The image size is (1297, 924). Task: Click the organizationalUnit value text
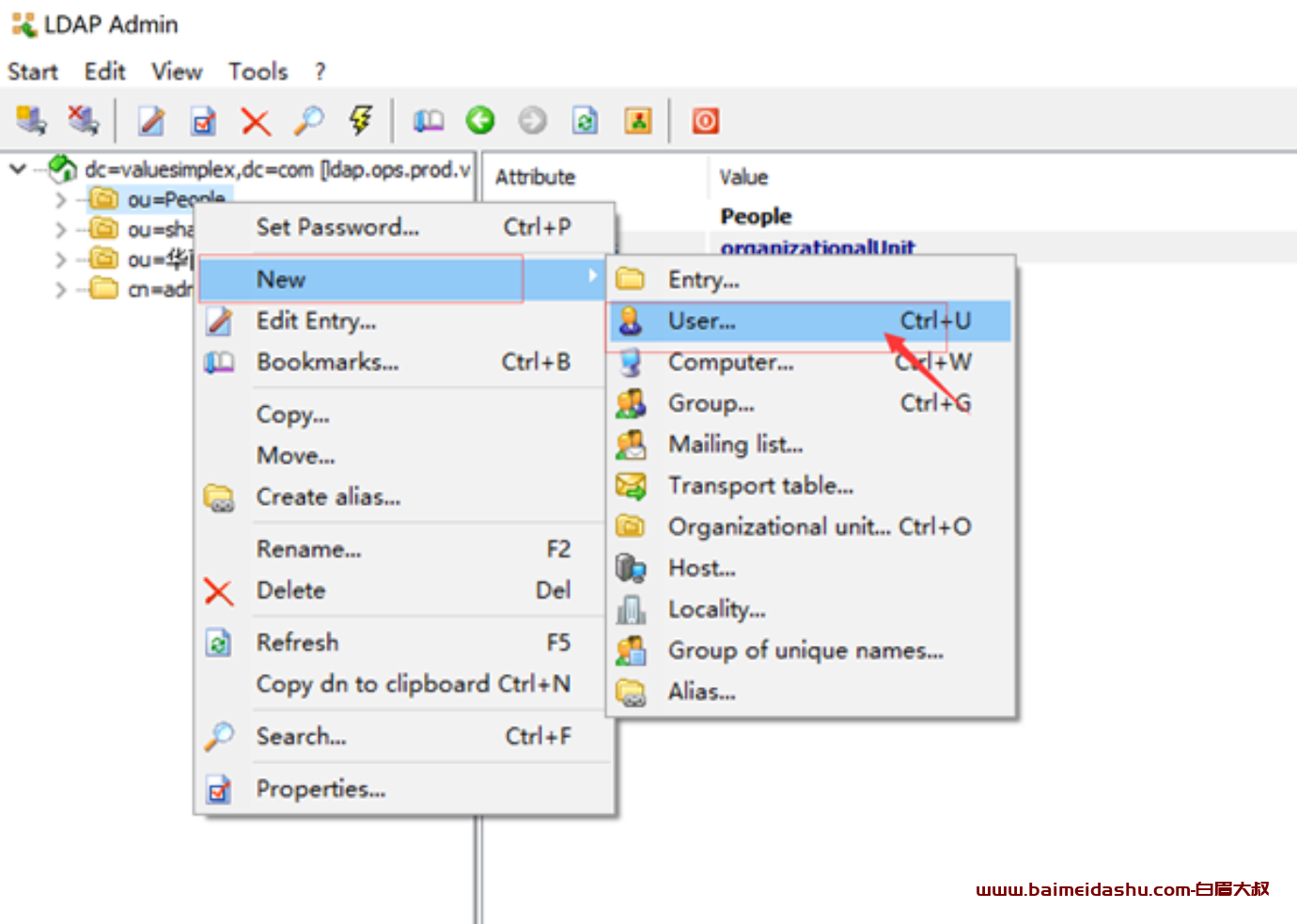coord(818,247)
